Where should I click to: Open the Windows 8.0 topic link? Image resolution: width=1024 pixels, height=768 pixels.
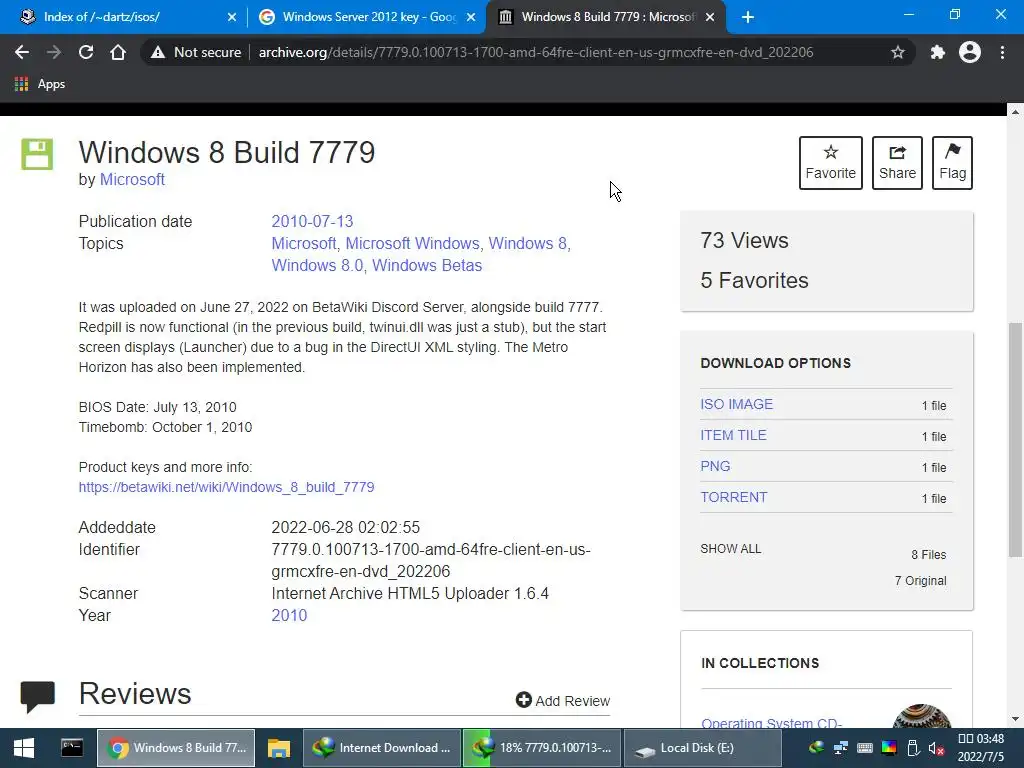coord(317,266)
